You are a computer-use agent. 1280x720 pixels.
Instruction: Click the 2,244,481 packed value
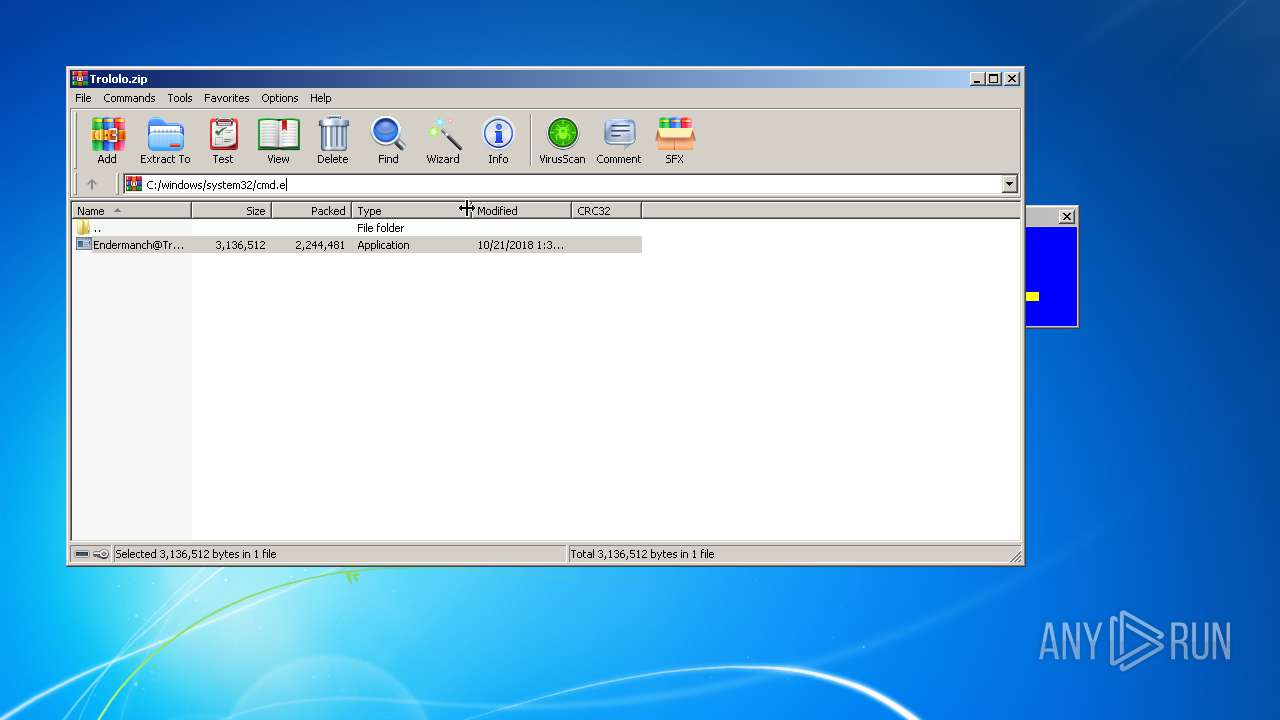[x=320, y=245]
